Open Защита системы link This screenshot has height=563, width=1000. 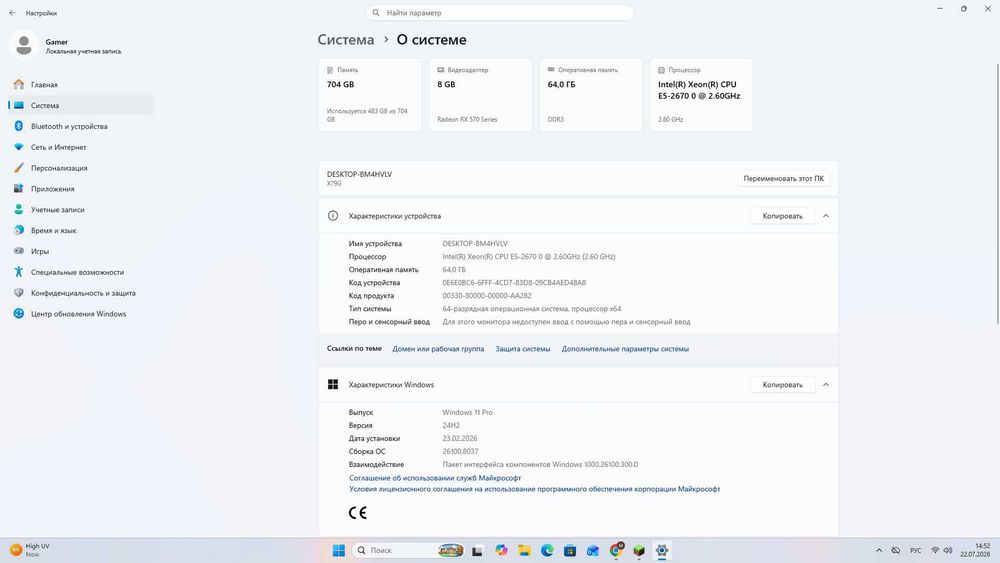click(x=523, y=349)
